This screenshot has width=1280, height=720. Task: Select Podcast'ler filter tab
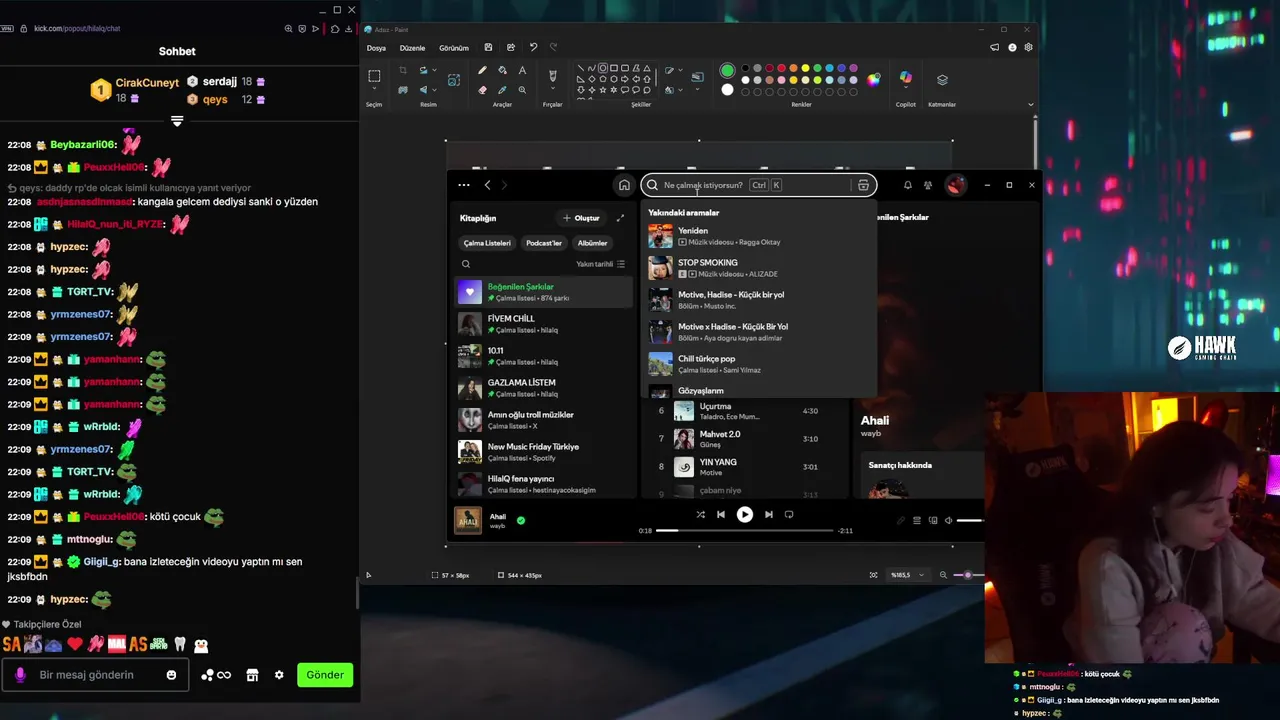click(544, 243)
